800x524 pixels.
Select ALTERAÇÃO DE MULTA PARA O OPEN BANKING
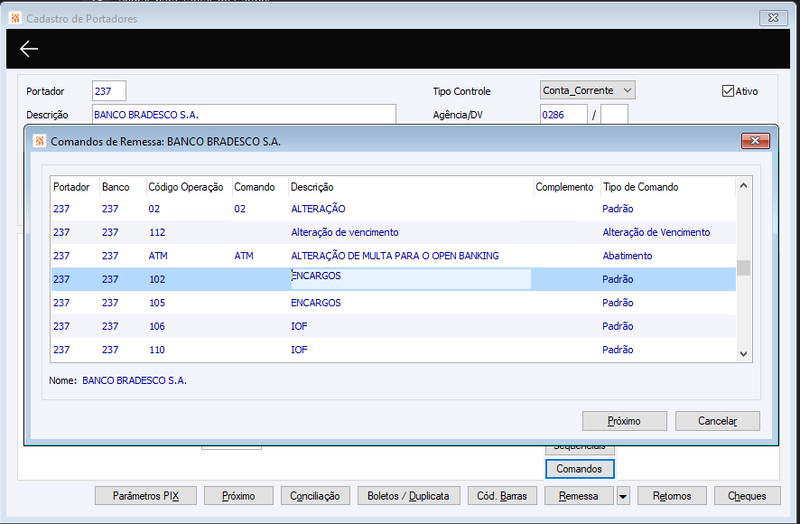[395, 256]
